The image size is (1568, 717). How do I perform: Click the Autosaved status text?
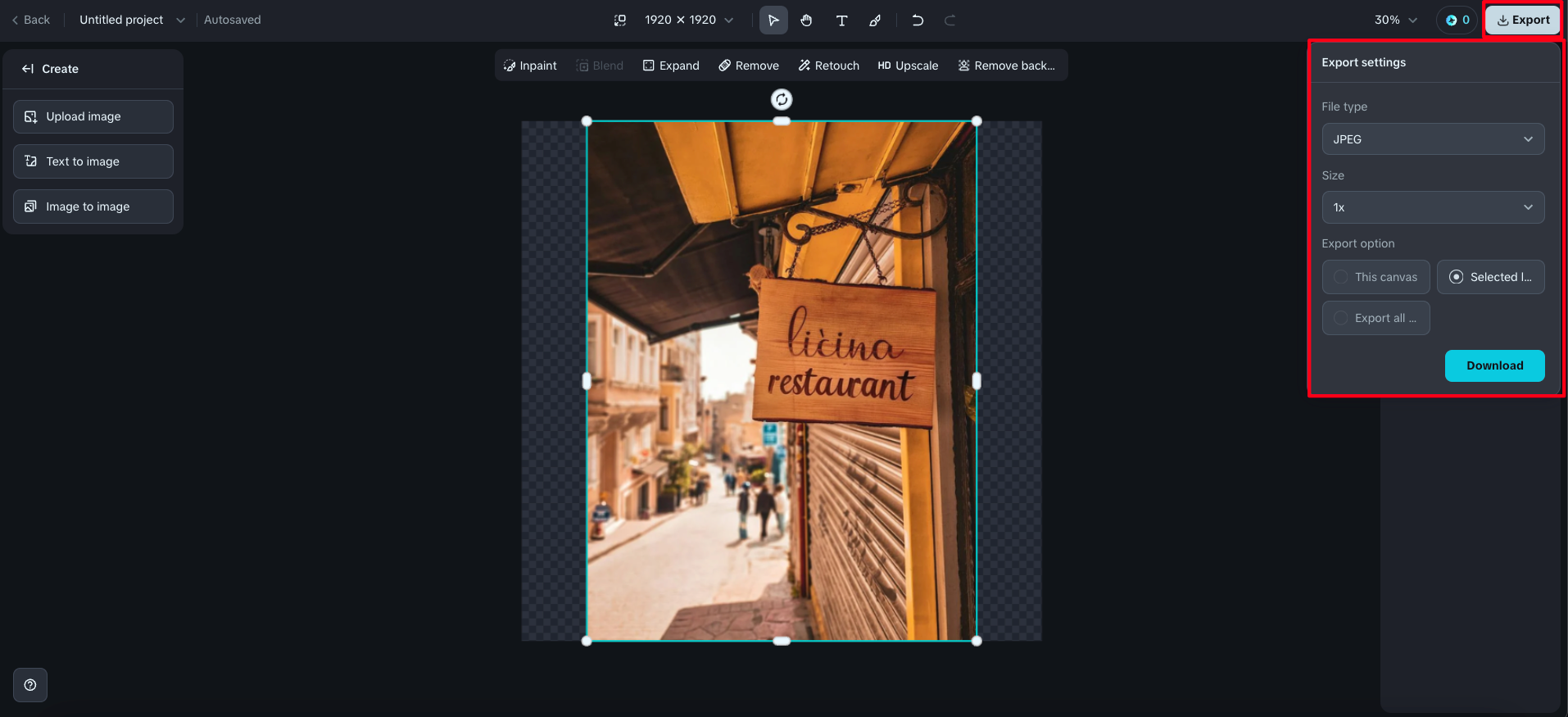(233, 20)
